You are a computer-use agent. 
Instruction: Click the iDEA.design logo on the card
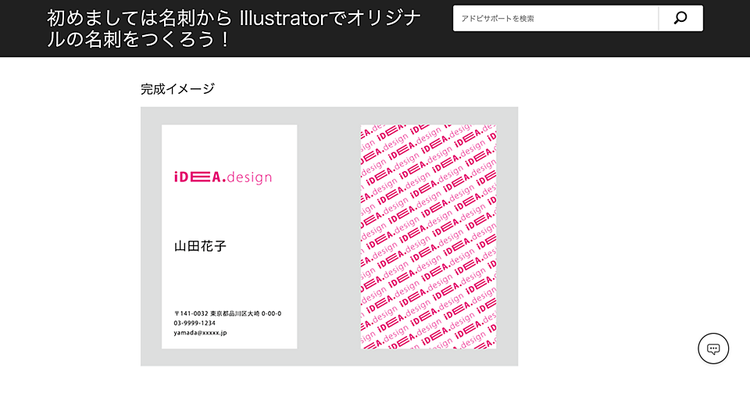click(223, 177)
